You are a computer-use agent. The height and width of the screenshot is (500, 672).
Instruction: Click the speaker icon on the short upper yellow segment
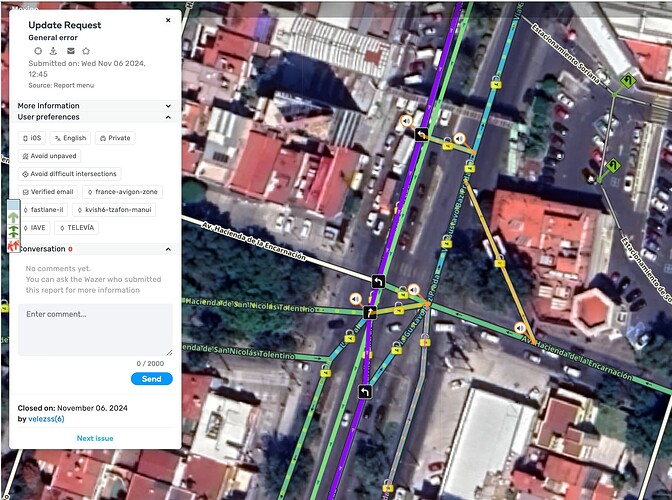[x=459, y=138]
